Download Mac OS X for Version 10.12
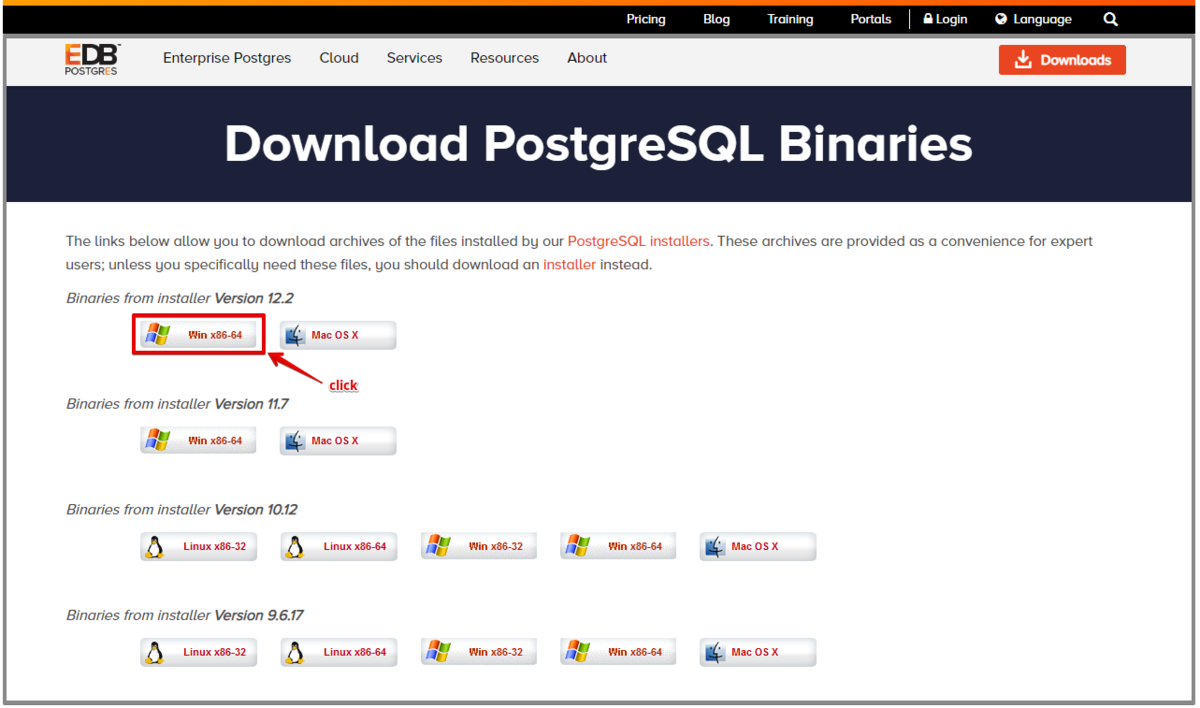 tap(758, 546)
